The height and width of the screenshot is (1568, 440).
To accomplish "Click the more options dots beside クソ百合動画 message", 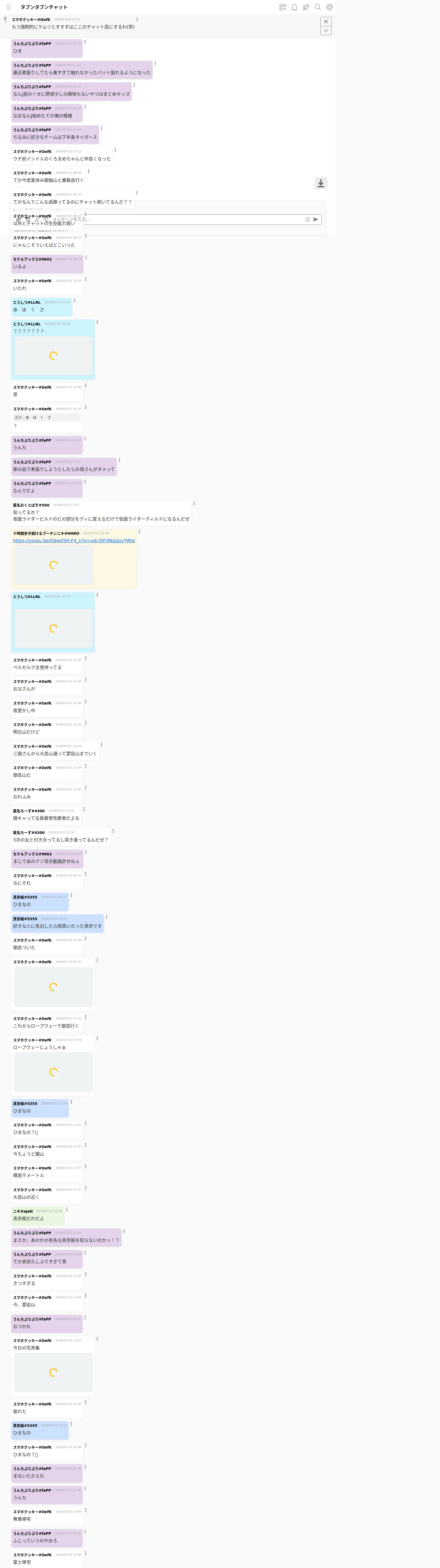I will [x=86, y=852].
